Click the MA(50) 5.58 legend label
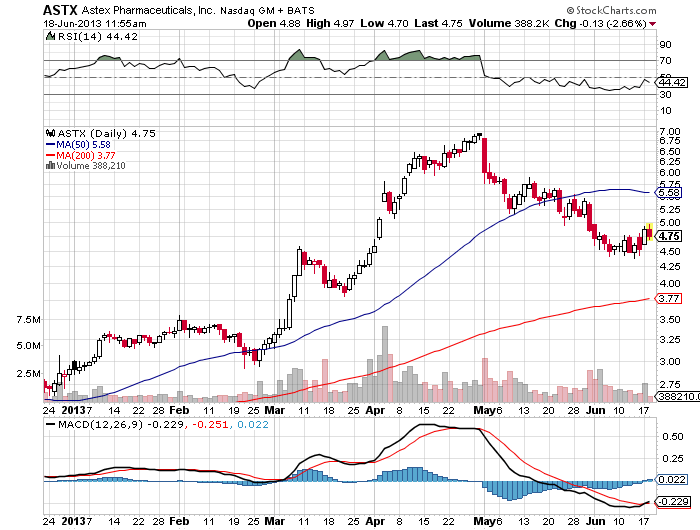Image resolution: width=700 pixels, height=530 pixels. (83, 145)
